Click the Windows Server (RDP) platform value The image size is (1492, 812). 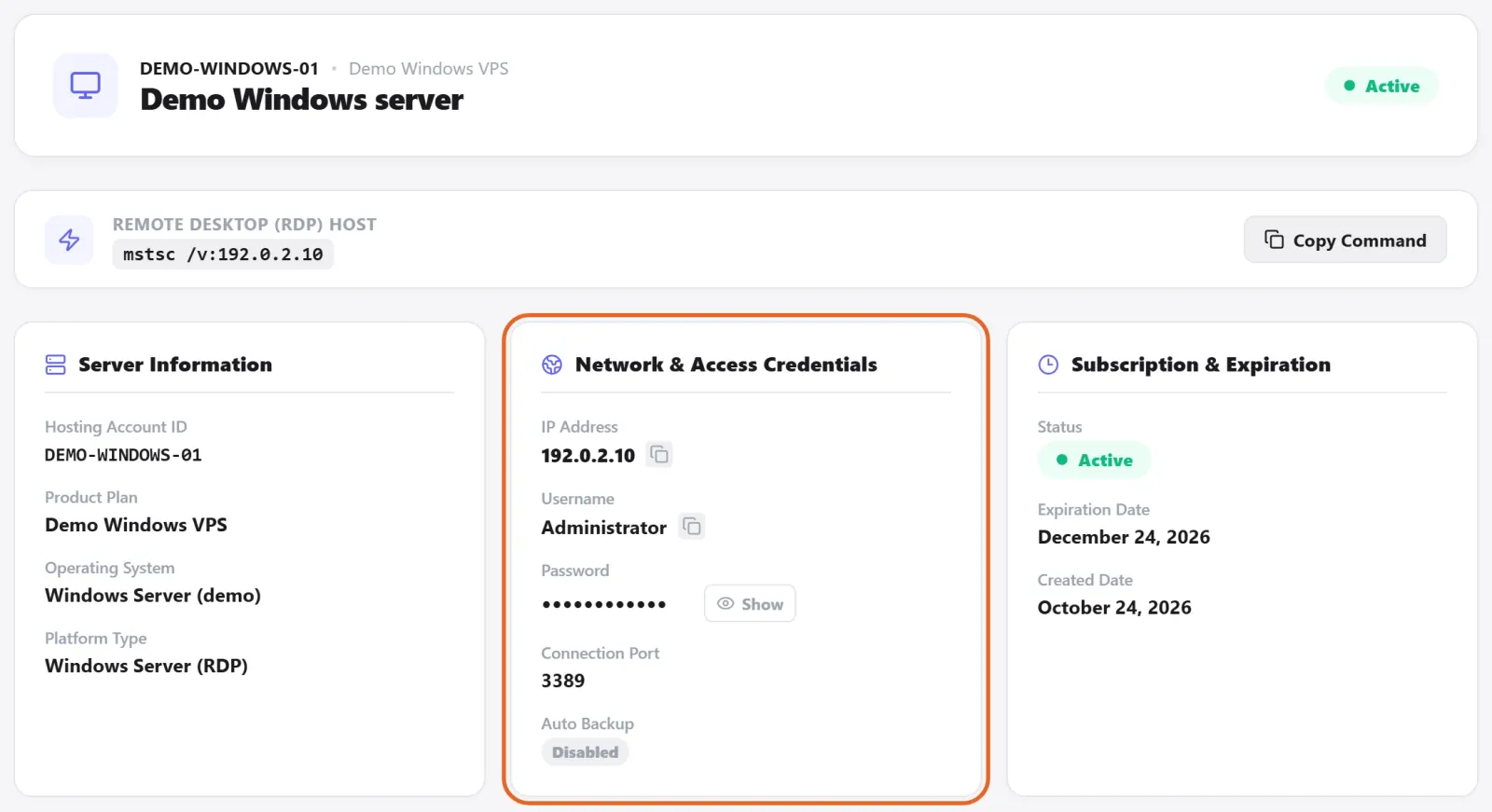point(146,666)
